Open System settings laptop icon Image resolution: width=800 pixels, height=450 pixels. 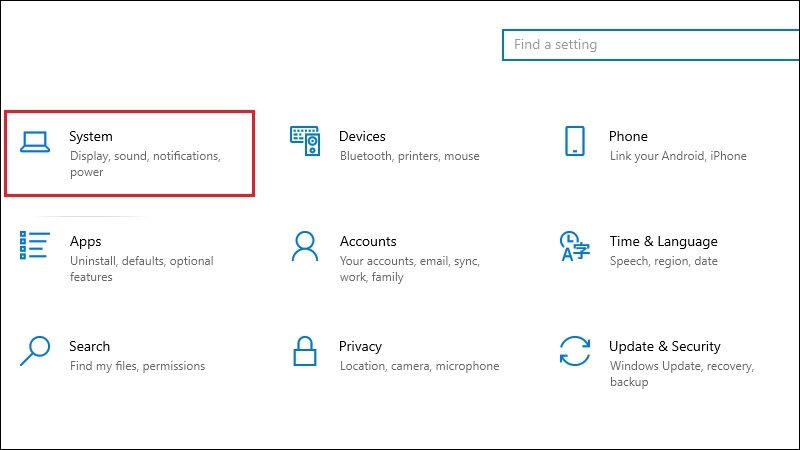(x=35, y=142)
